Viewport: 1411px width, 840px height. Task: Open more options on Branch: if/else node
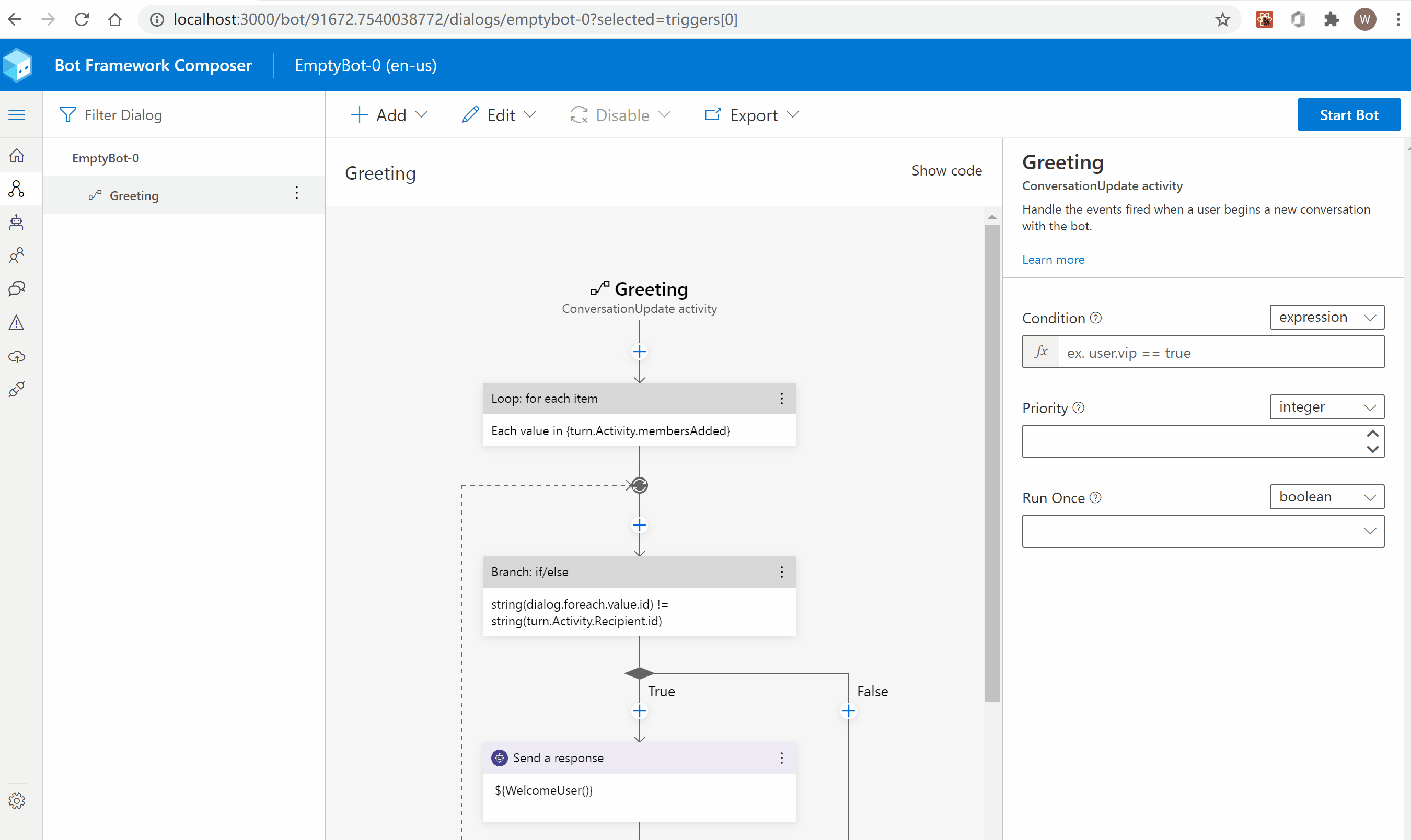781,571
